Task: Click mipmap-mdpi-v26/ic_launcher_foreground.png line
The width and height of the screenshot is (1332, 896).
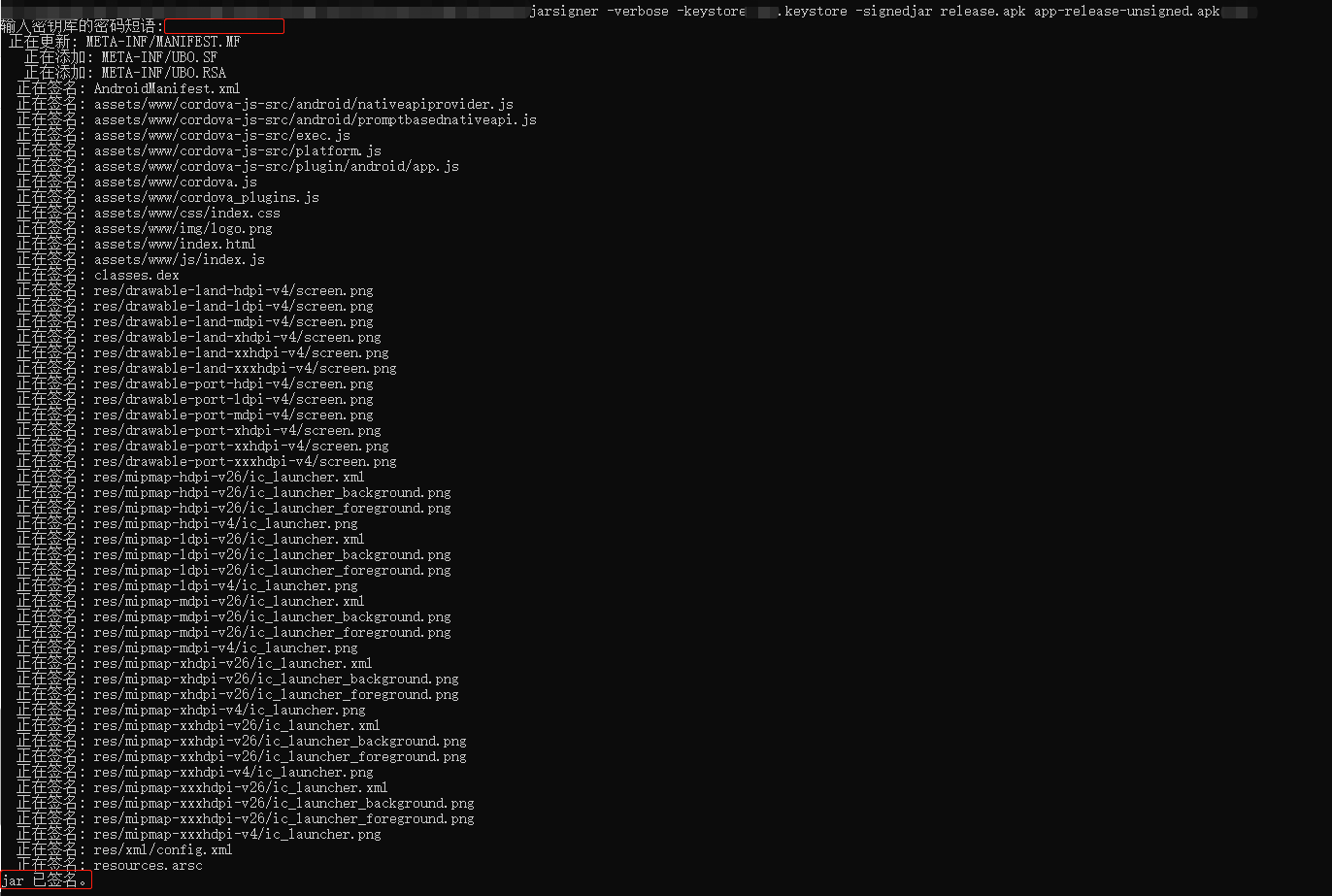Action: (x=233, y=632)
